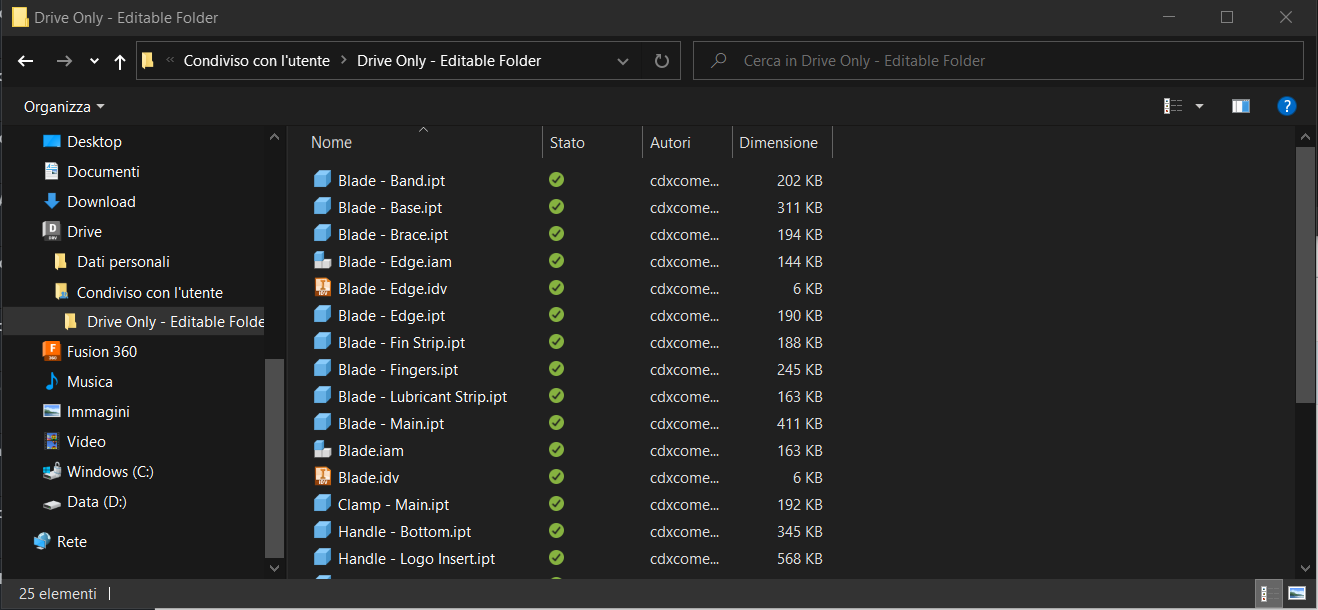Image resolution: width=1318 pixels, height=610 pixels.
Task: Switch to details view in status bar
Action: point(1267,593)
